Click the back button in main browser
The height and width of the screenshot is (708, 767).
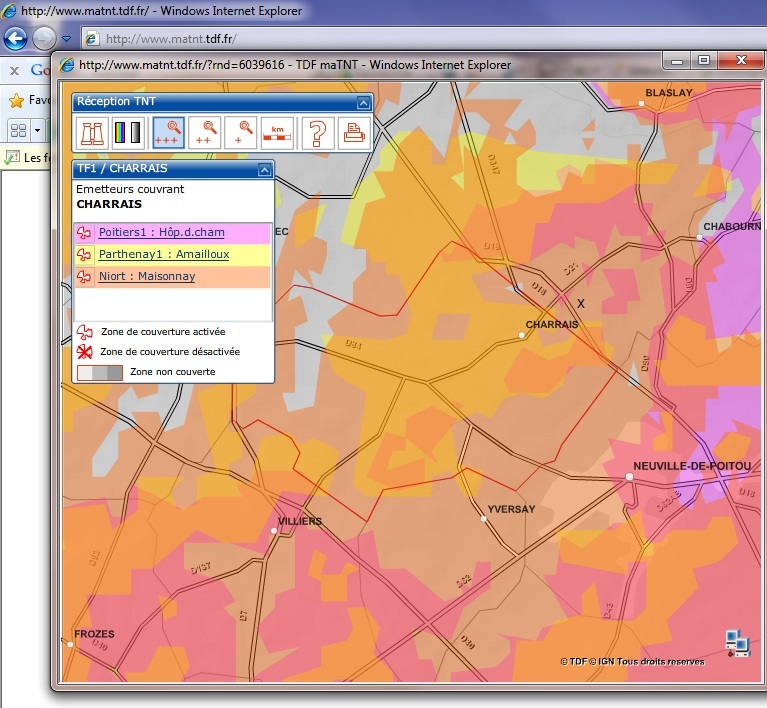coord(15,39)
